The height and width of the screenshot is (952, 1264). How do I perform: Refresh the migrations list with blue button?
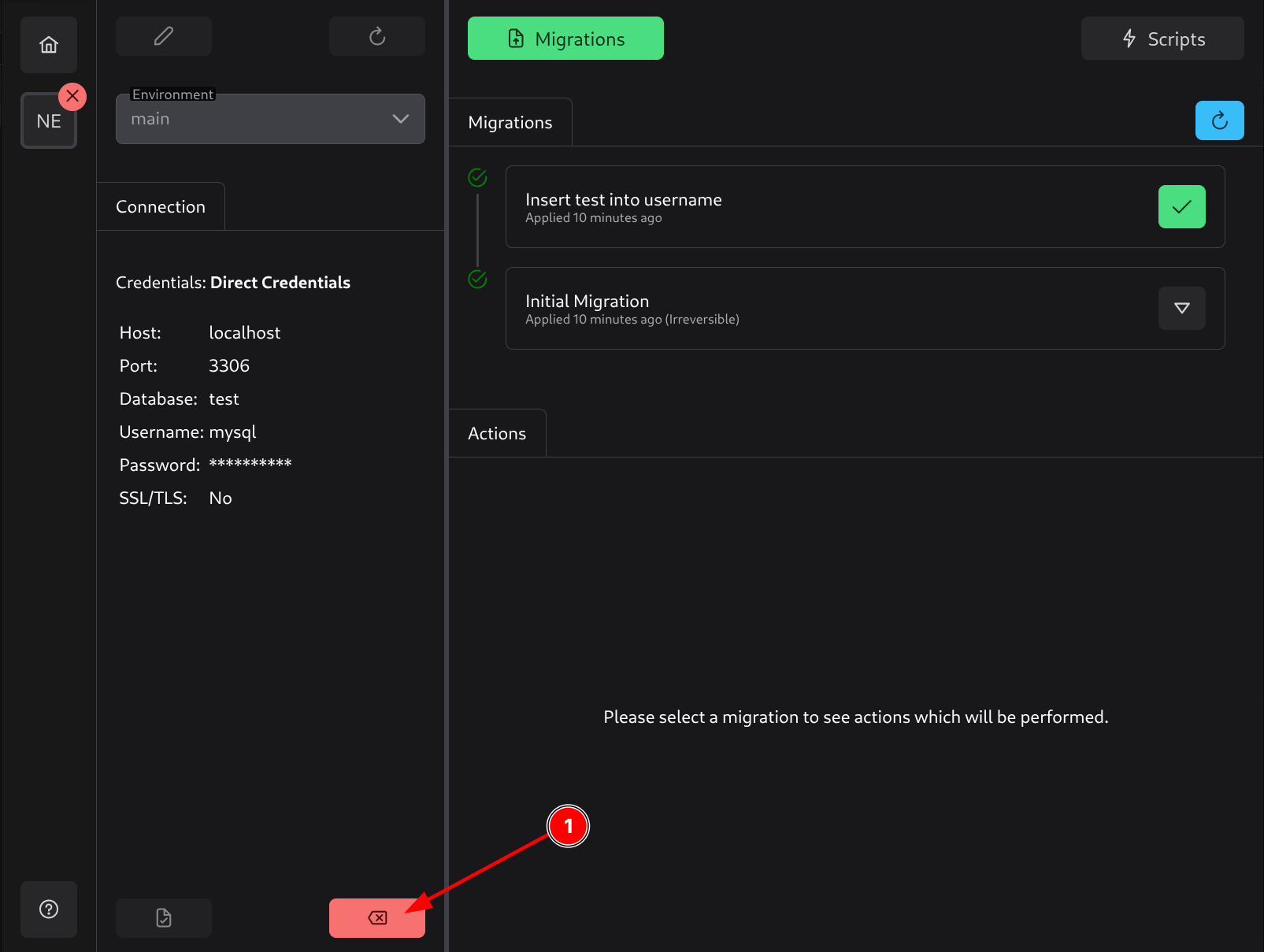click(1219, 120)
